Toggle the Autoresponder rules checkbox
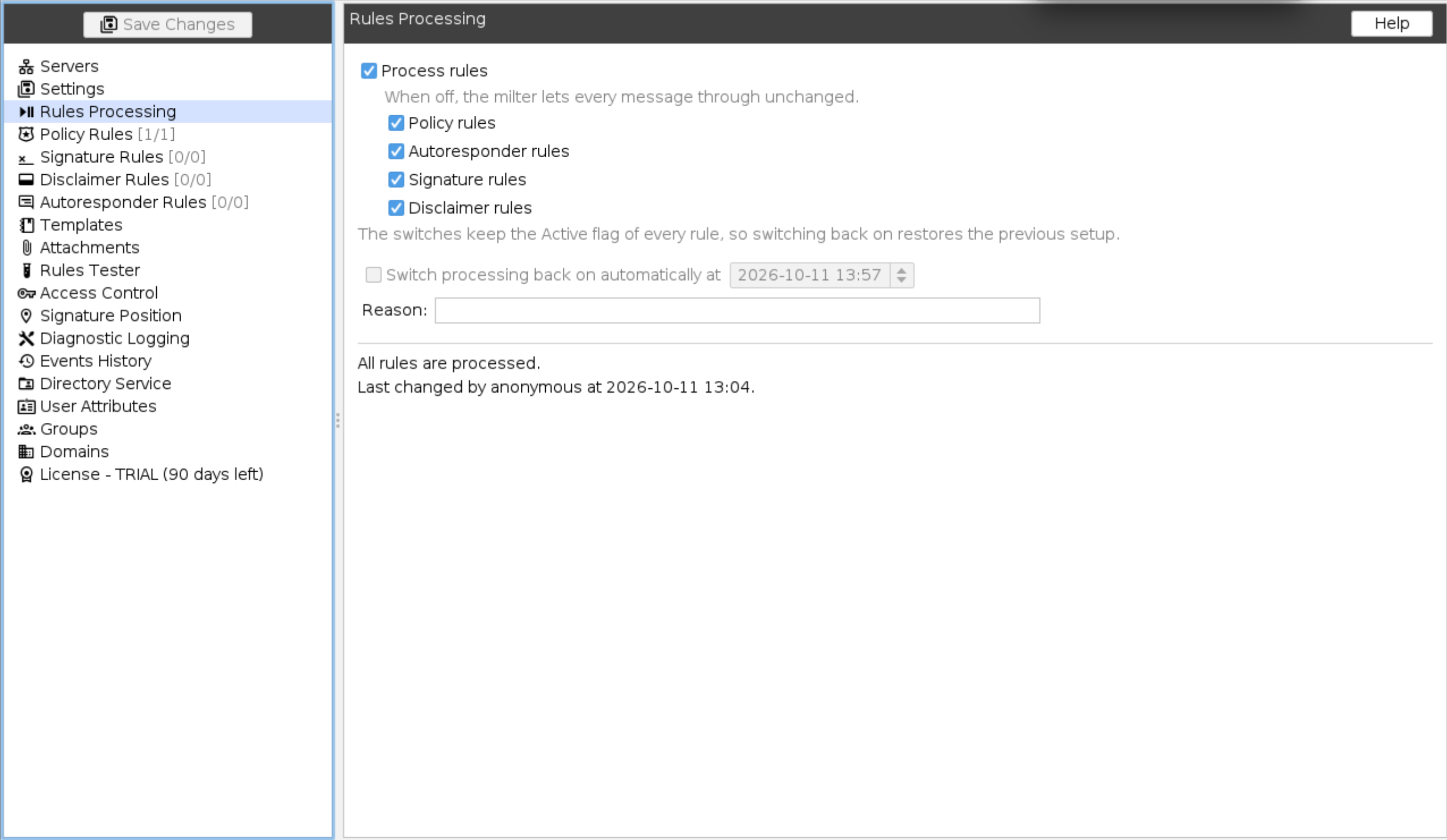Screen dimensions: 1447x840 pyautogui.click(x=396, y=151)
